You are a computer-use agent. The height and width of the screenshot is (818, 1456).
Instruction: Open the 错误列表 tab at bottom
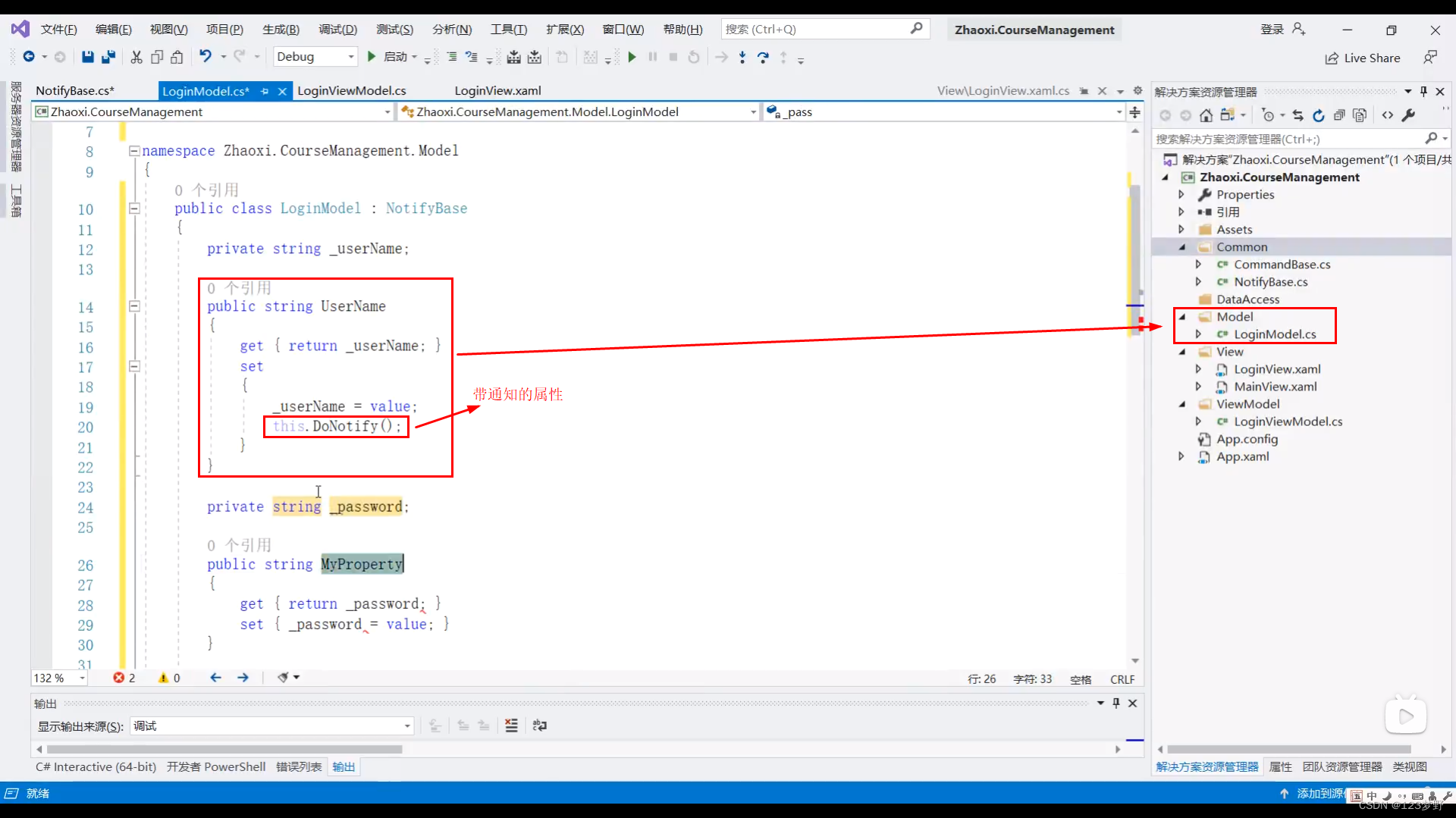click(299, 767)
